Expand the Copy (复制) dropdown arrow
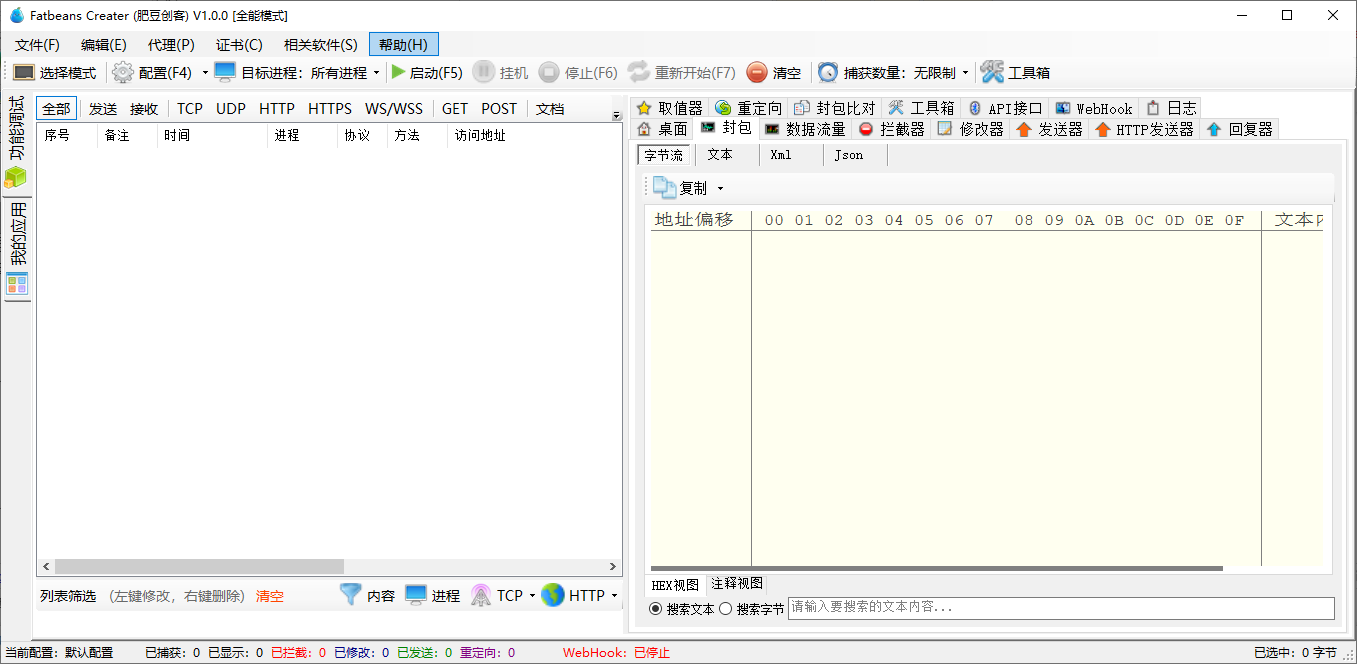The image size is (1357, 664). pyautogui.click(x=720, y=188)
